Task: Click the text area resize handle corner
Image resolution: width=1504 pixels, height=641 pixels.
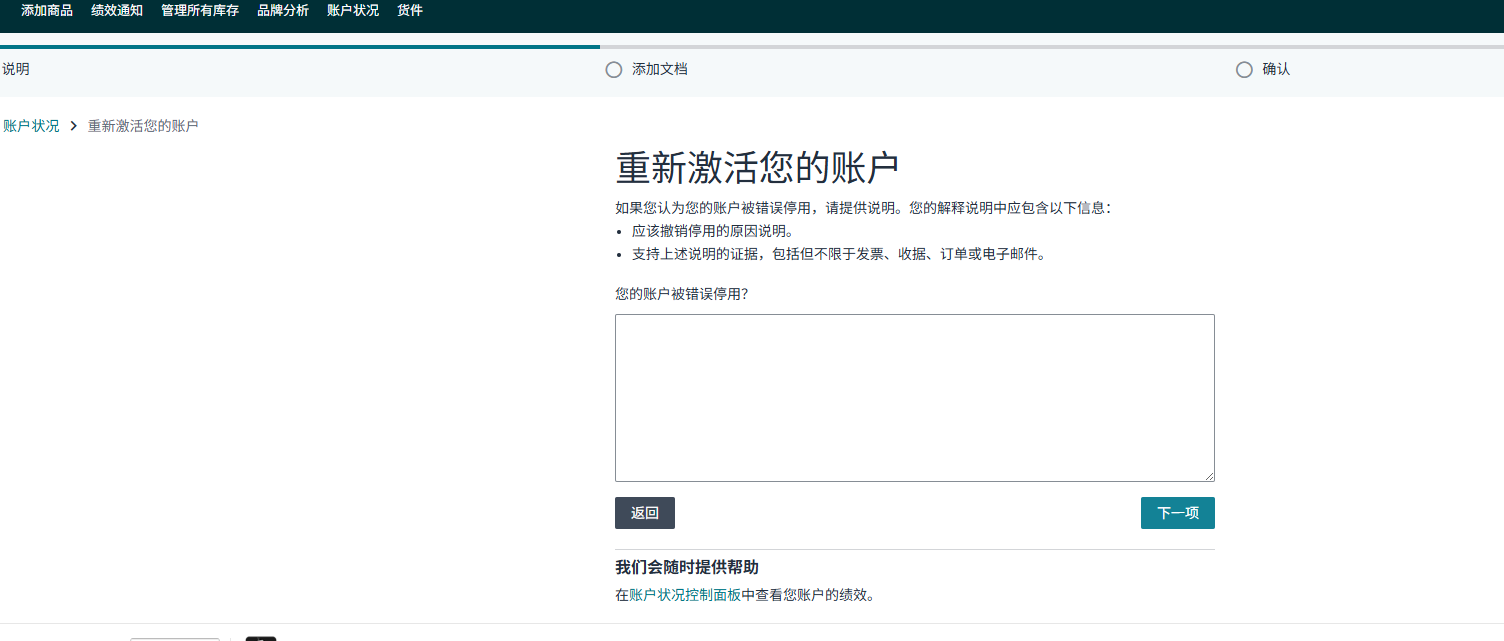Action: click(1209, 476)
